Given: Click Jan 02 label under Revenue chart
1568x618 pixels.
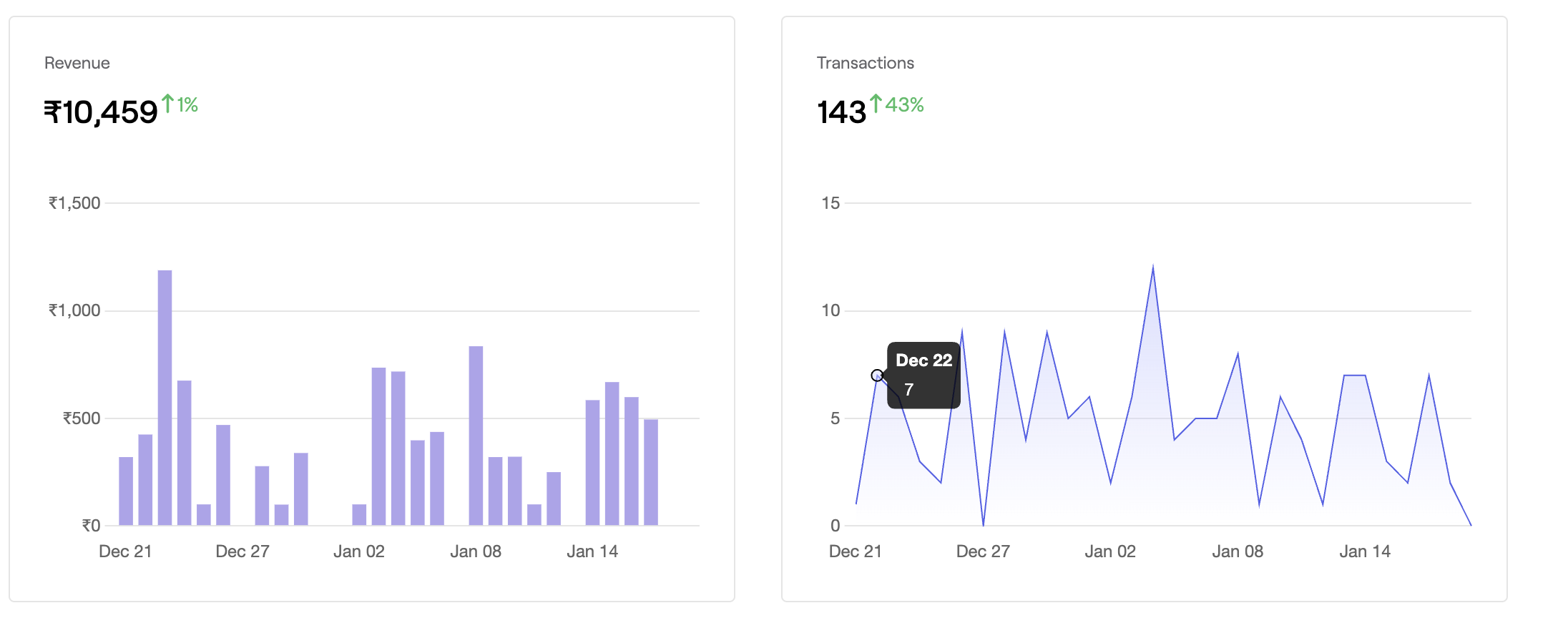Looking at the screenshot, I should coord(359,551).
